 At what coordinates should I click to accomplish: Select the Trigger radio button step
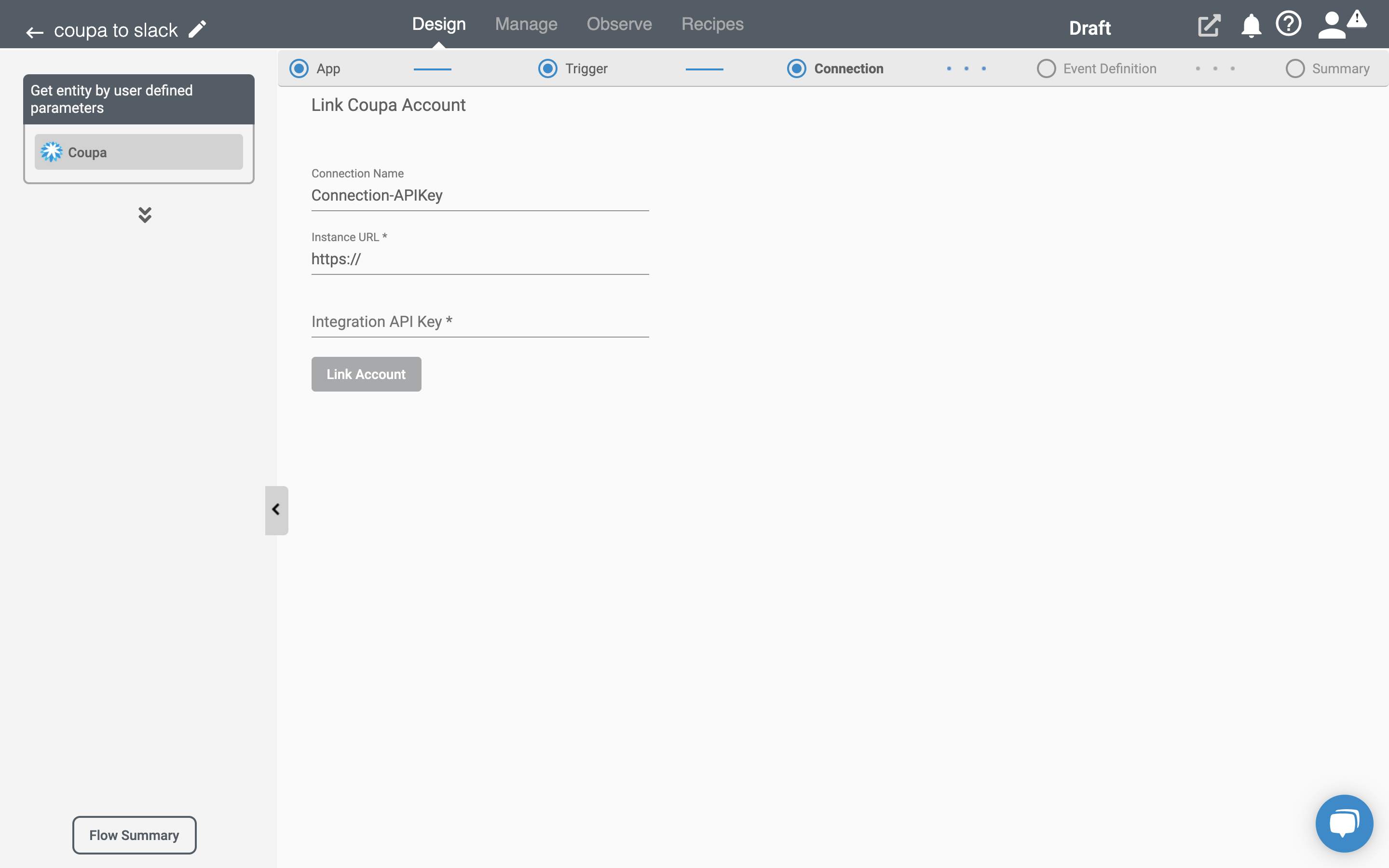(x=547, y=68)
